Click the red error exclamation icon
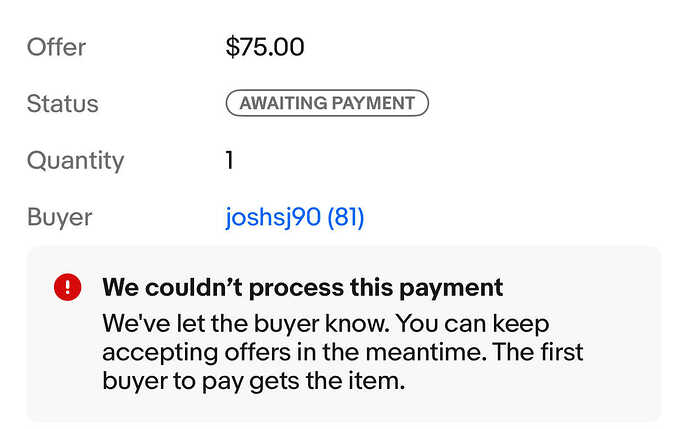This screenshot has height=429, width=689. click(67, 288)
